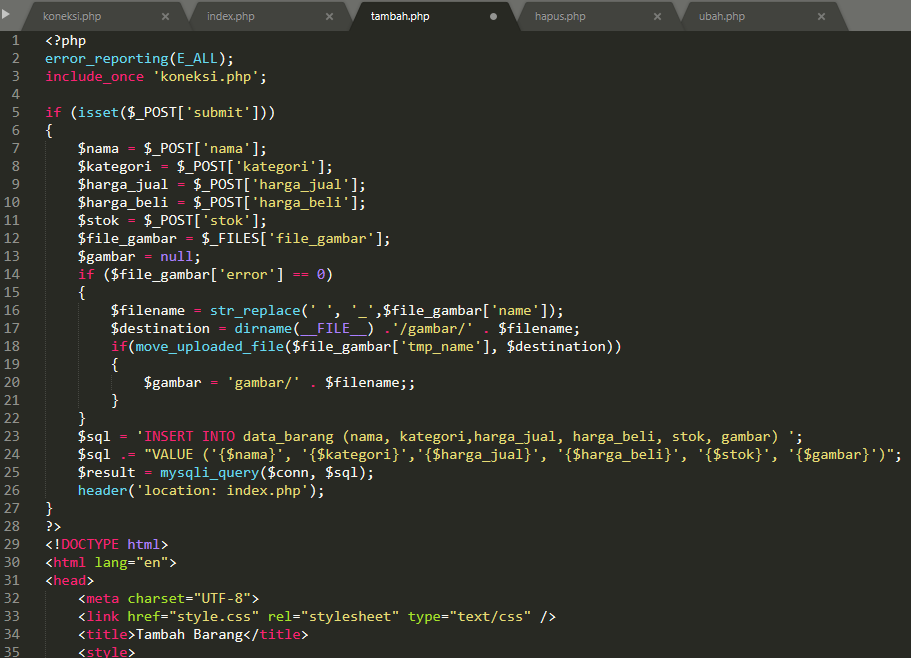Click the $stok assignment line
Screen dimensions: 911x658
pyautogui.click(x=172, y=221)
